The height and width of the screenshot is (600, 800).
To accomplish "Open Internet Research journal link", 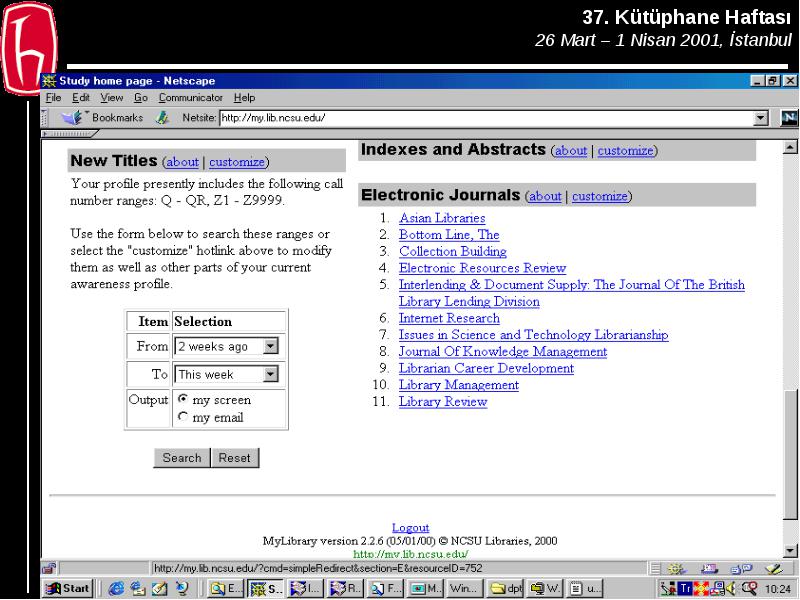I will (x=449, y=318).
